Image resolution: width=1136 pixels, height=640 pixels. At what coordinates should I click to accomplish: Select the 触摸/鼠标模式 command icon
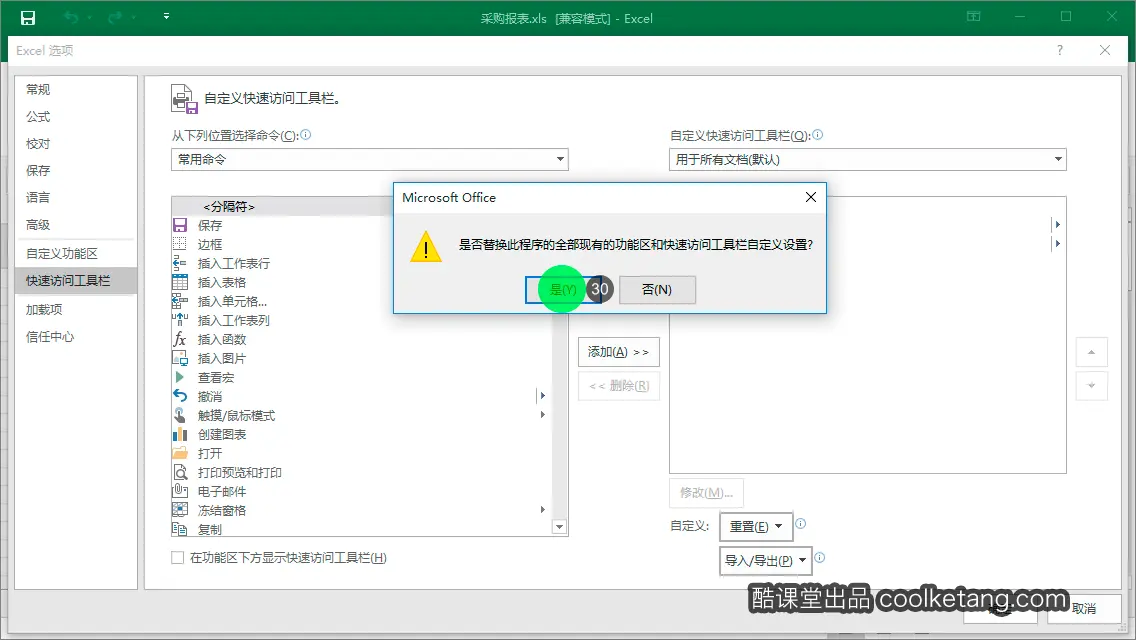[180, 415]
